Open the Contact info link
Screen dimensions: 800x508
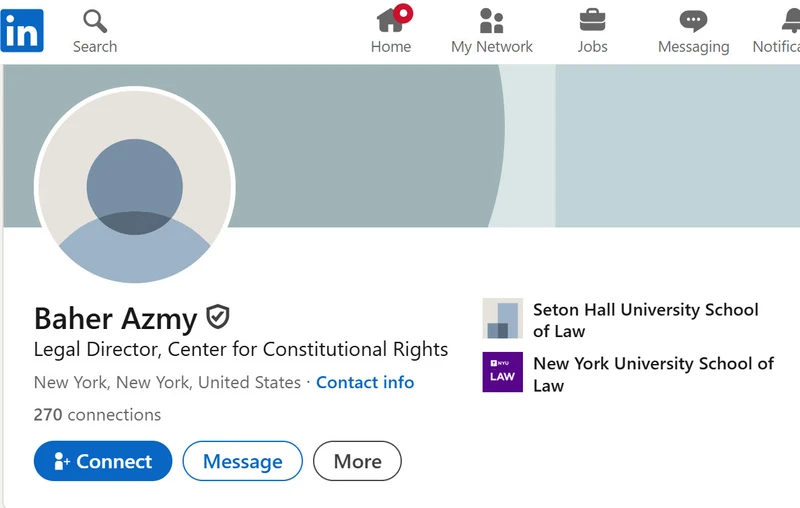pos(365,382)
